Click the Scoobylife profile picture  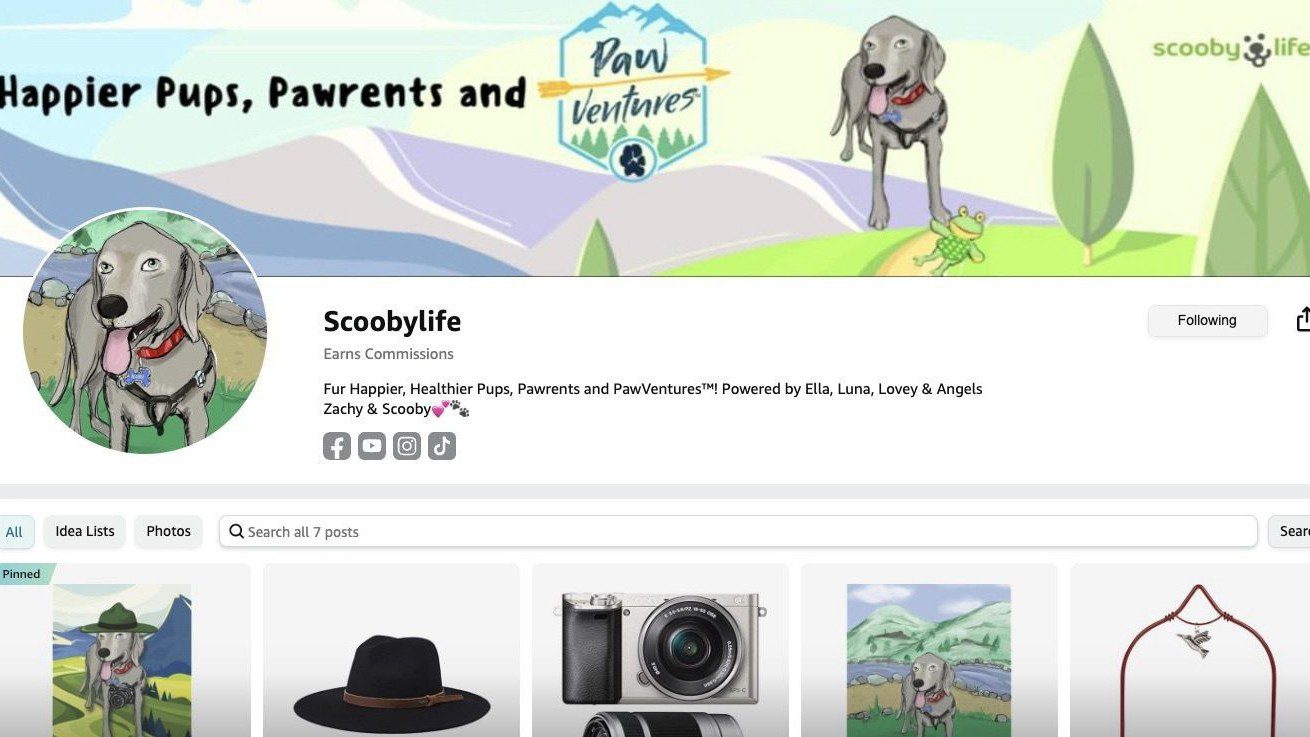pos(145,331)
